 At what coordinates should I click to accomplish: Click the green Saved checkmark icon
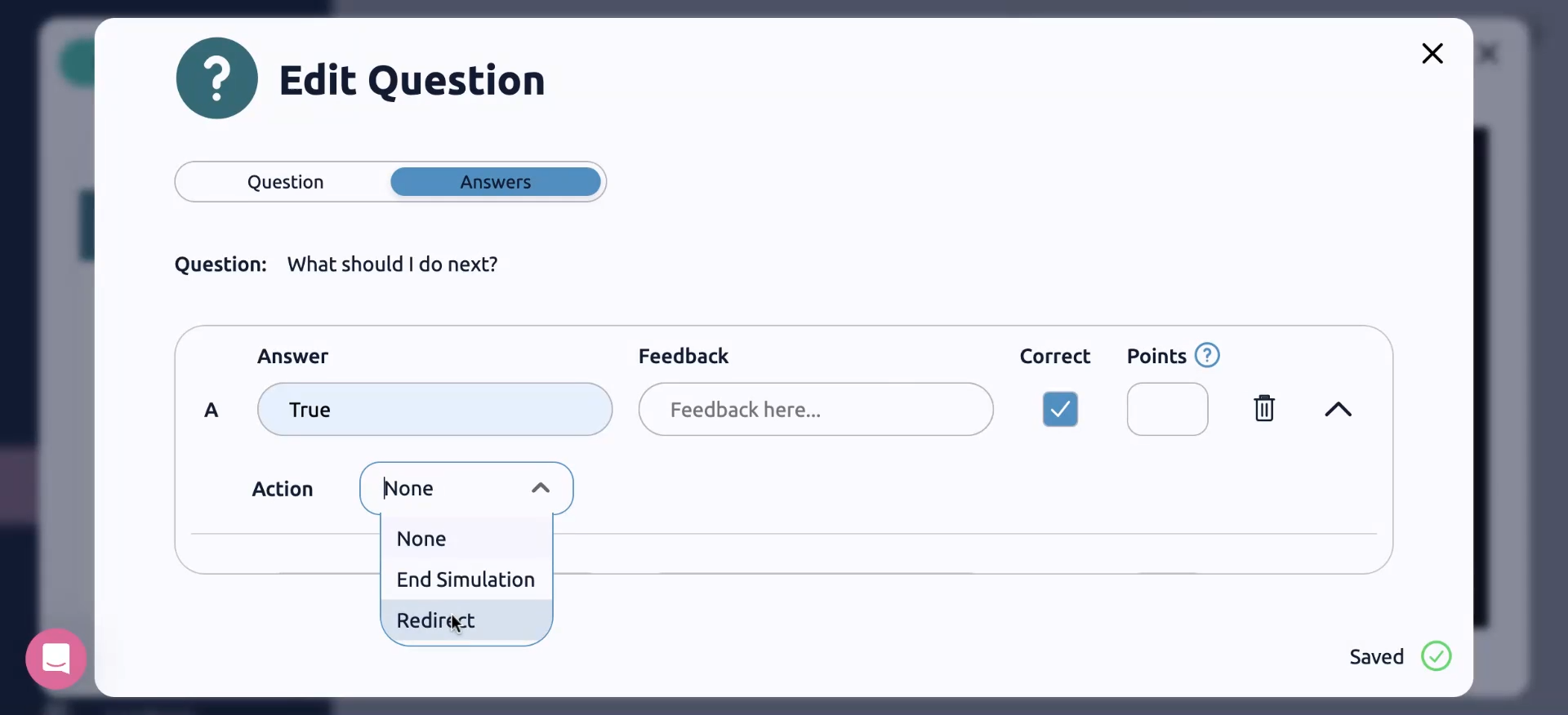pos(1436,656)
